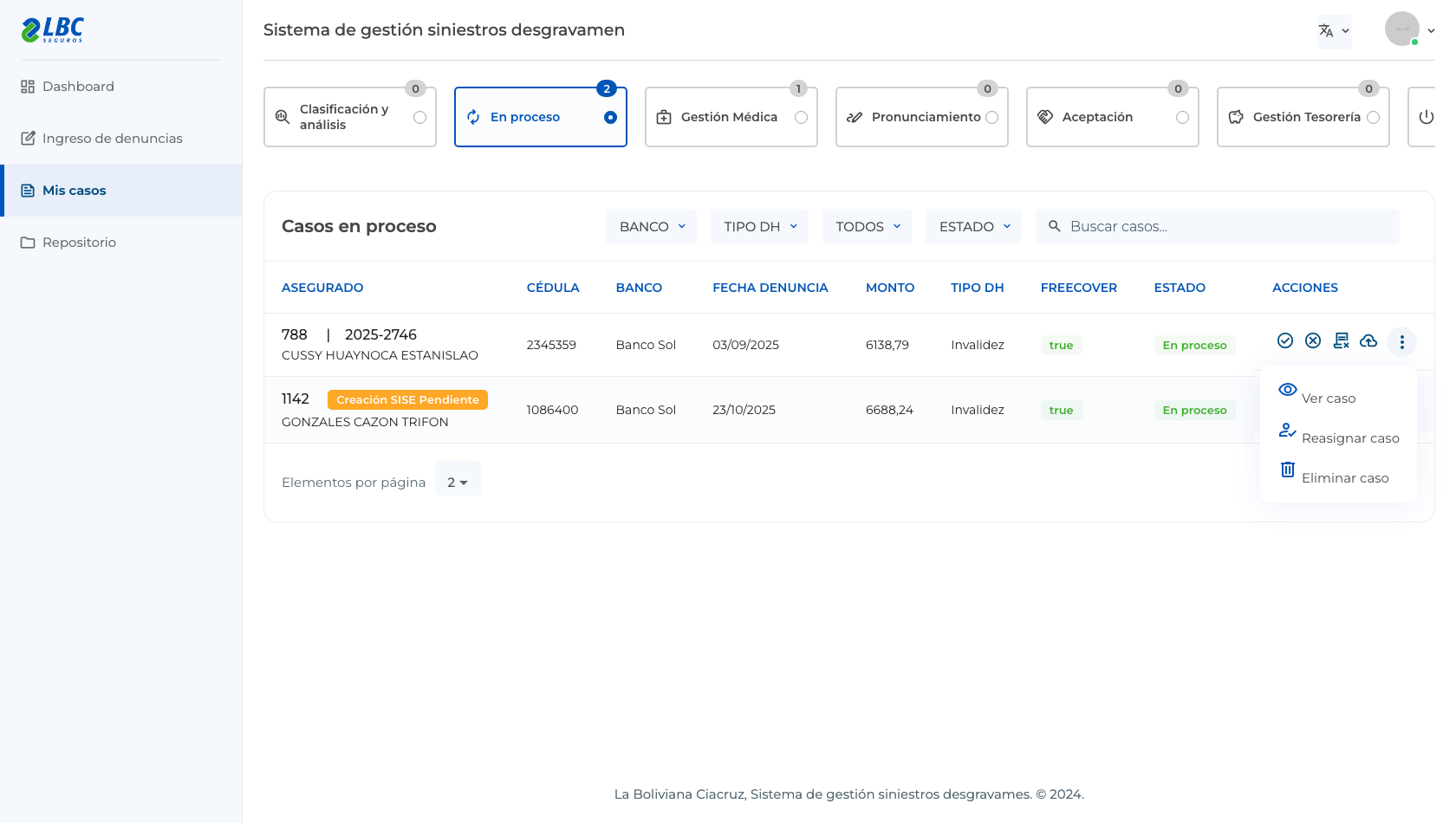The height and width of the screenshot is (823, 1456).
Task: Click the cloud upload icon for case 788
Action: point(1368,340)
